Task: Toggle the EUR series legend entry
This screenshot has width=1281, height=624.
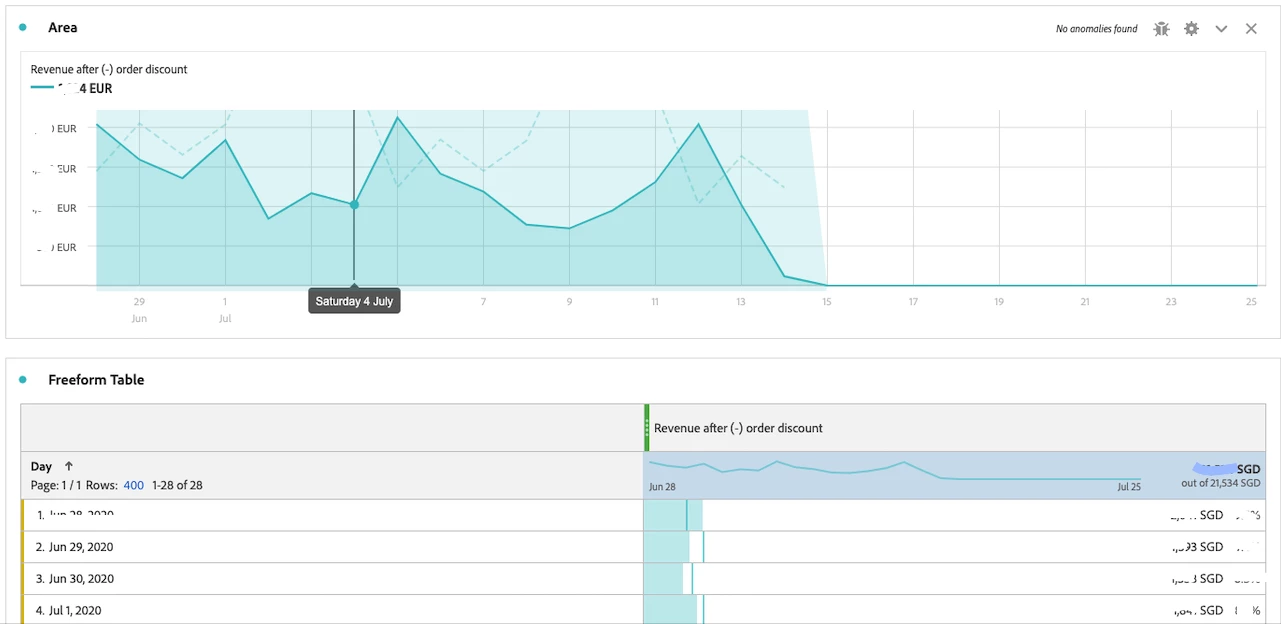Action: [71, 88]
